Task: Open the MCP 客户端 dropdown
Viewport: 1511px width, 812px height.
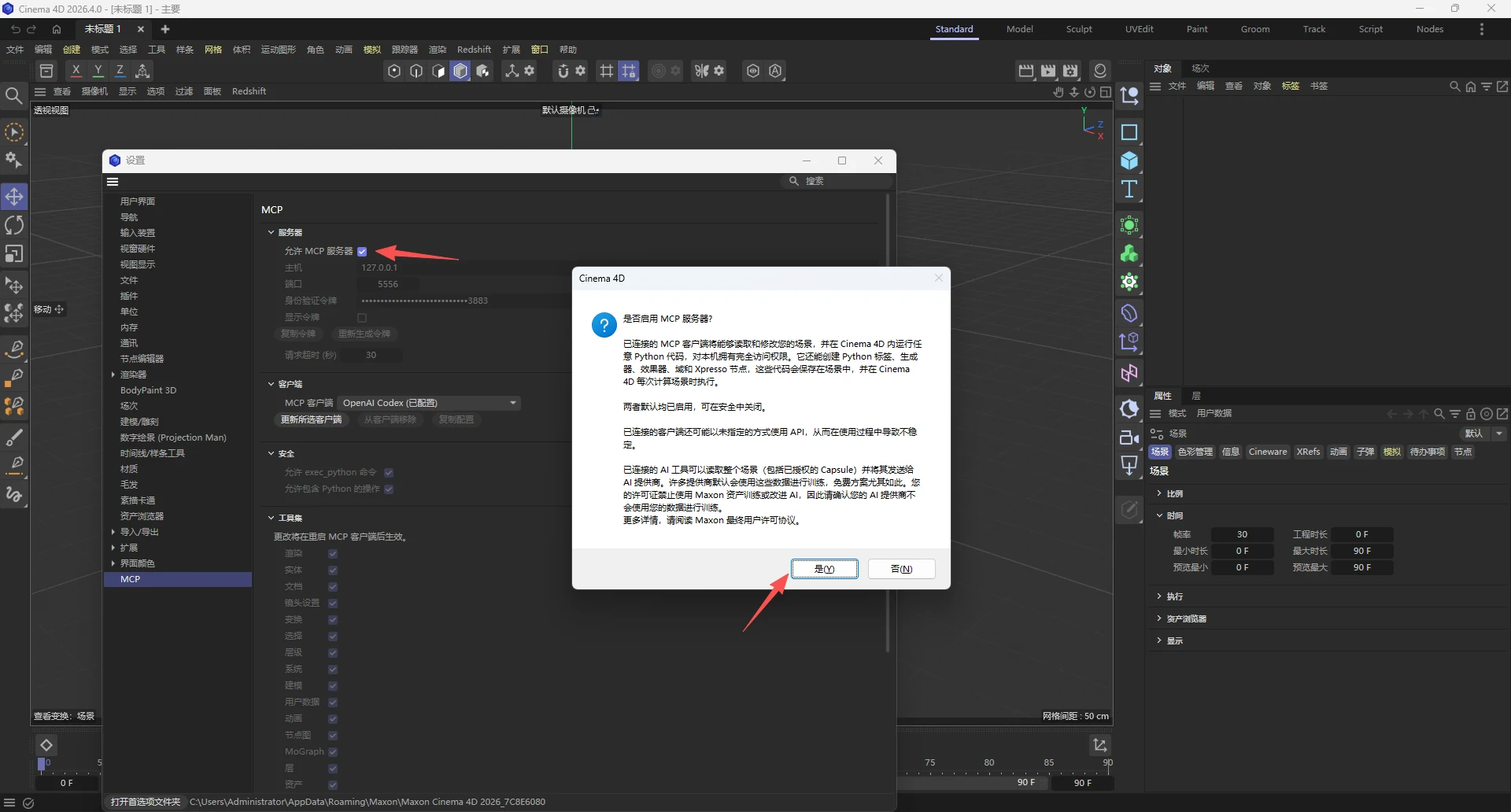Action: [x=430, y=403]
